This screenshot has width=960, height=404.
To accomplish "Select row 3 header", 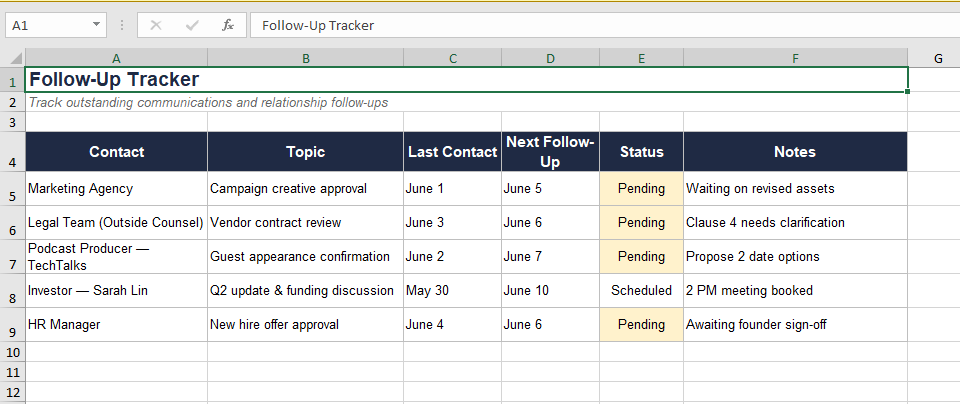I will click(x=13, y=122).
